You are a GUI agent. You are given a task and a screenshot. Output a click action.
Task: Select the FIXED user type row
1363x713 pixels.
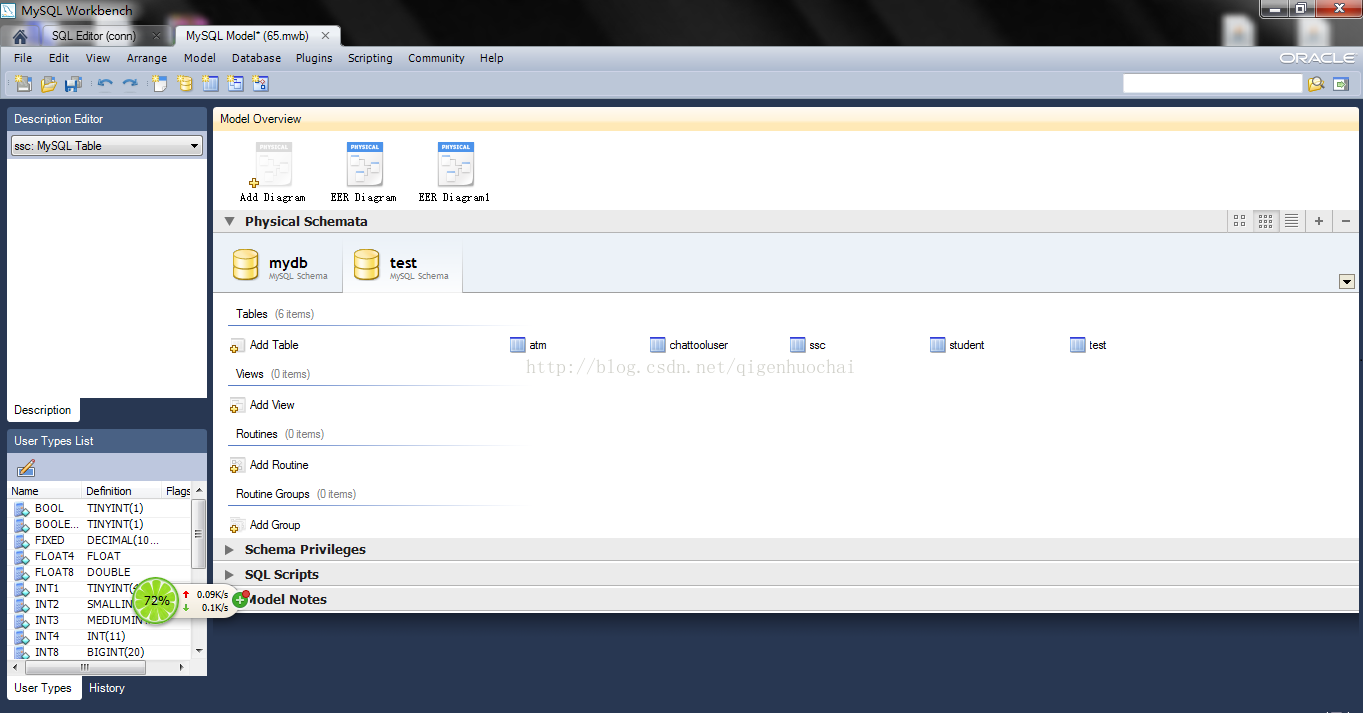(99, 540)
